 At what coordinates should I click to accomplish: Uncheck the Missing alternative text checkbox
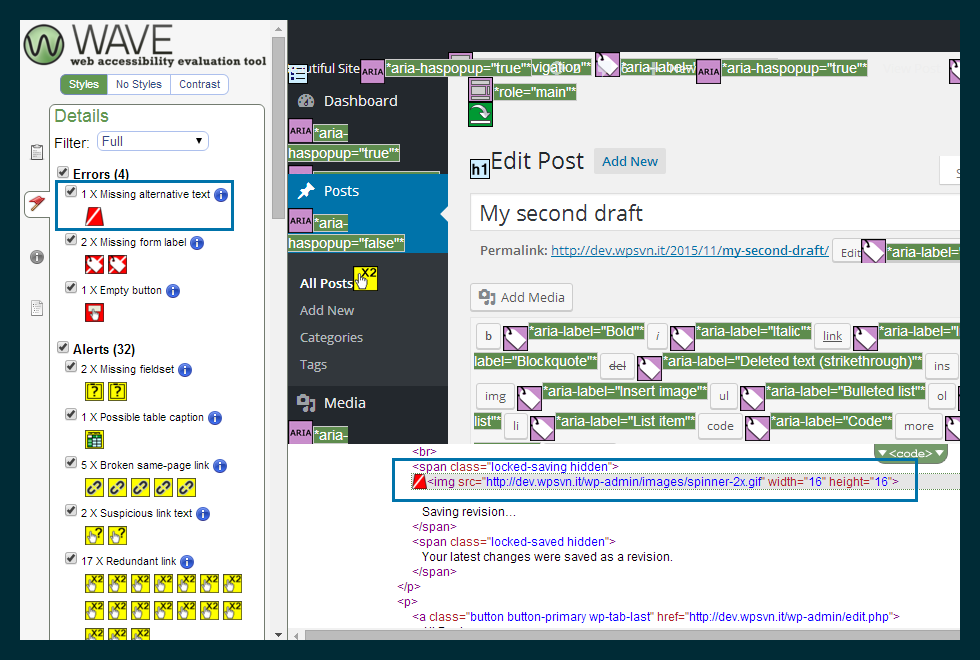(x=71, y=192)
